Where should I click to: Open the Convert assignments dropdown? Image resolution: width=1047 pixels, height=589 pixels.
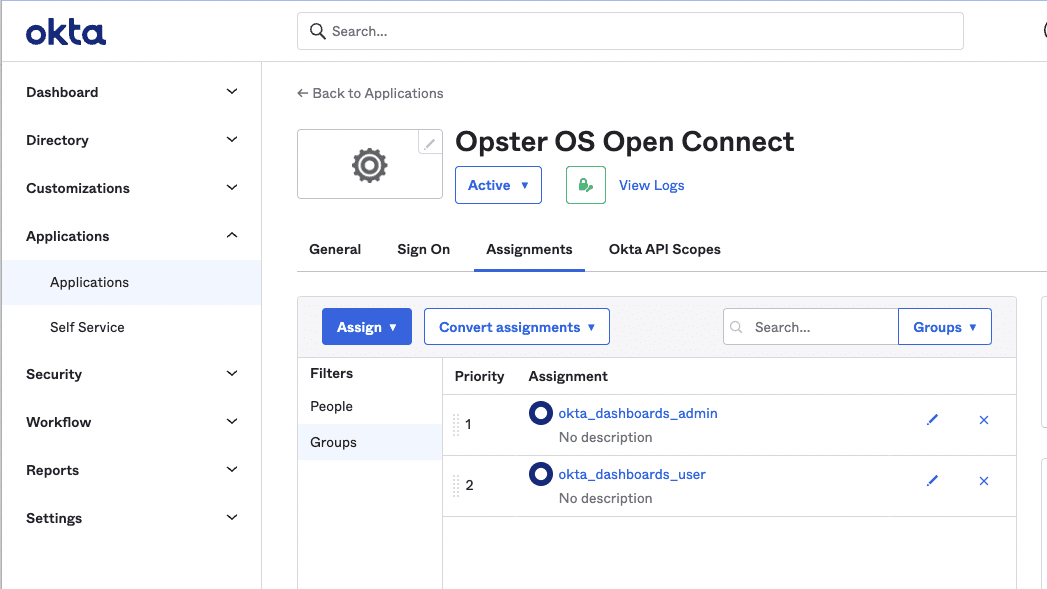pyautogui.click(x=516, y=326)
